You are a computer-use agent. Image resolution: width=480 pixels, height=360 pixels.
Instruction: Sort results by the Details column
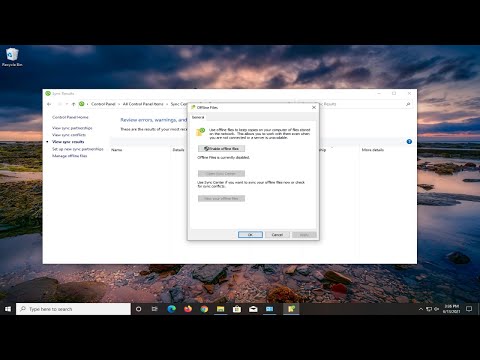[178, 150]
